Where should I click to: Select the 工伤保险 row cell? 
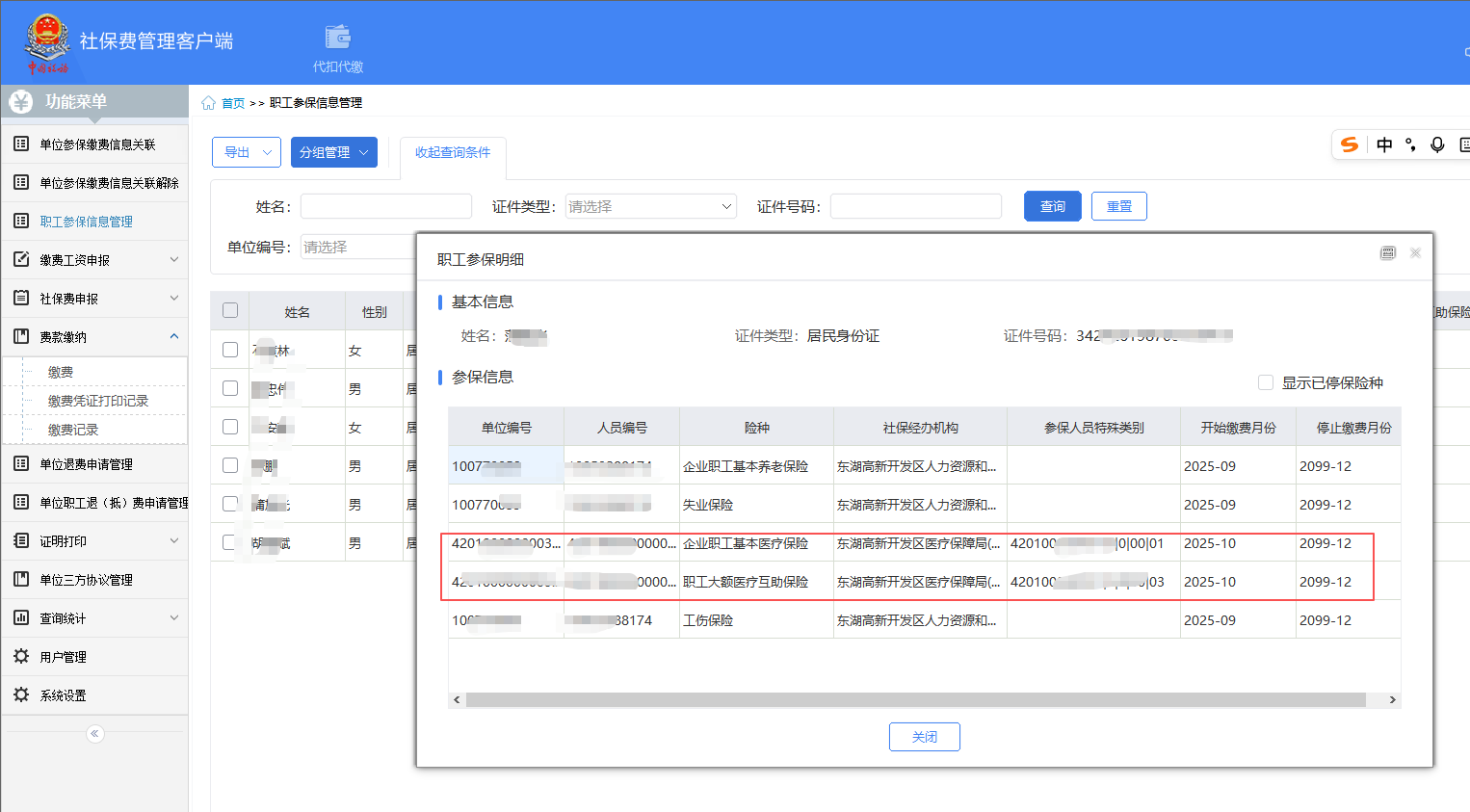(757, 620)
